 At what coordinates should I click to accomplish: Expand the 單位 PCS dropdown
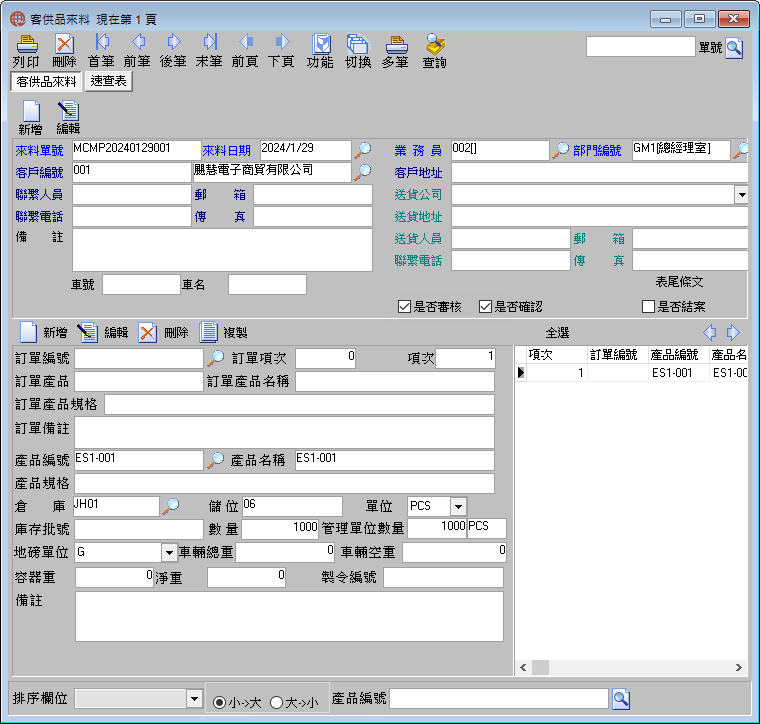click(x=458, y=507)
